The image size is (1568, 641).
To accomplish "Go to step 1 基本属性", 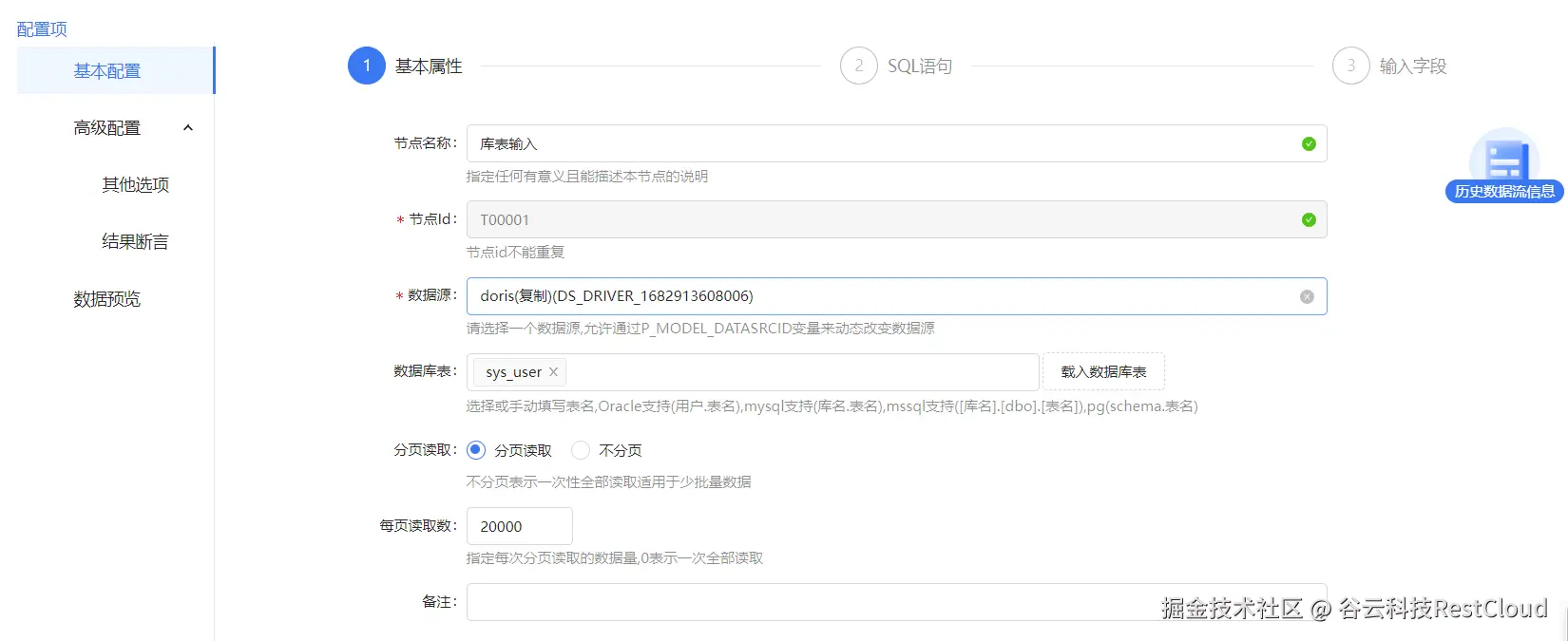I will pyautogui.click(x=406, y=66).
